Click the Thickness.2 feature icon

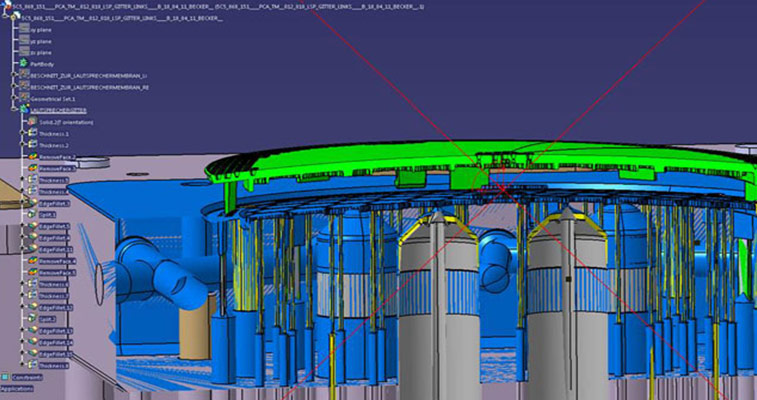tap(32, 144)
